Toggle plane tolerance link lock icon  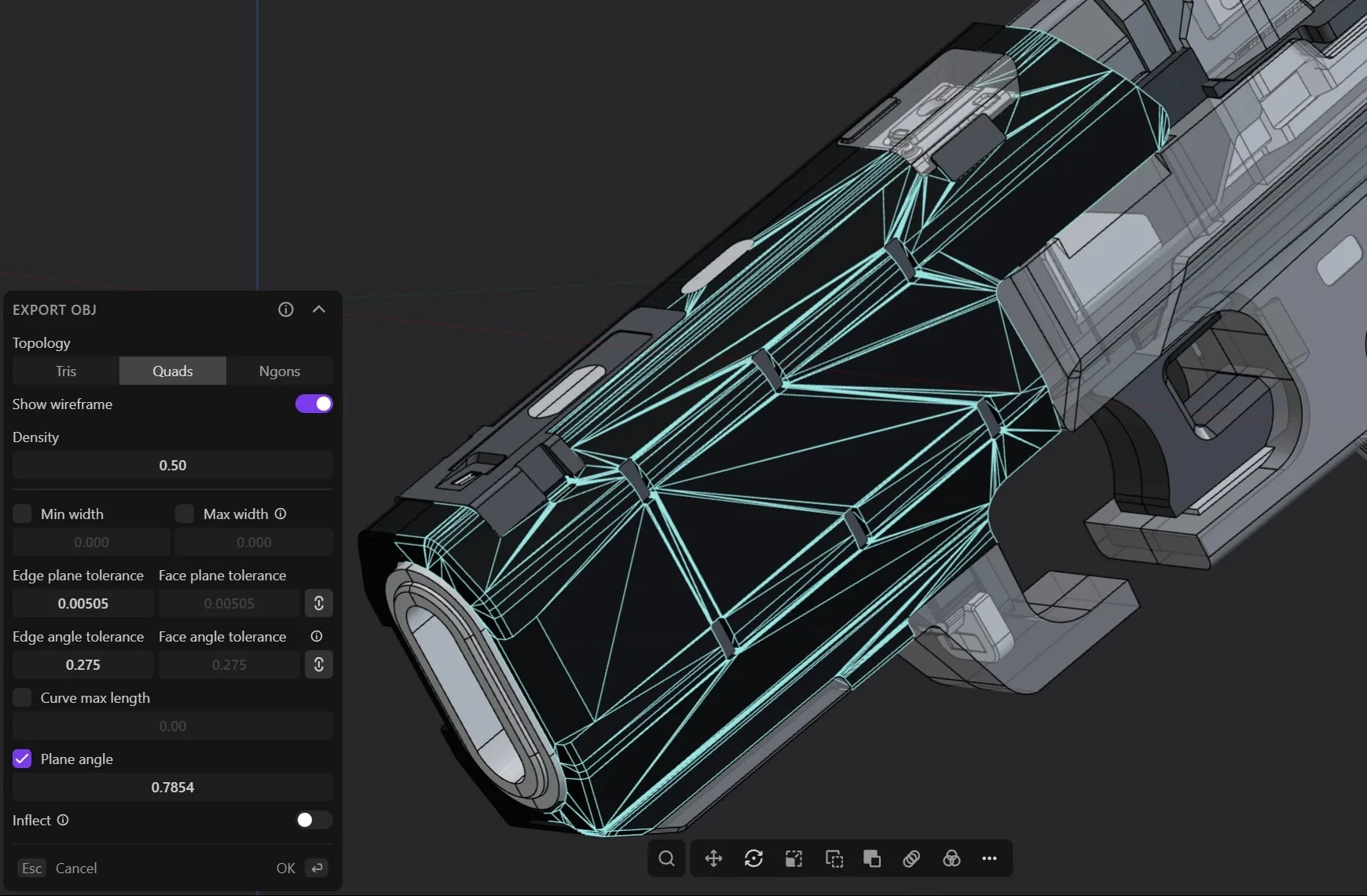coord(319,603)
